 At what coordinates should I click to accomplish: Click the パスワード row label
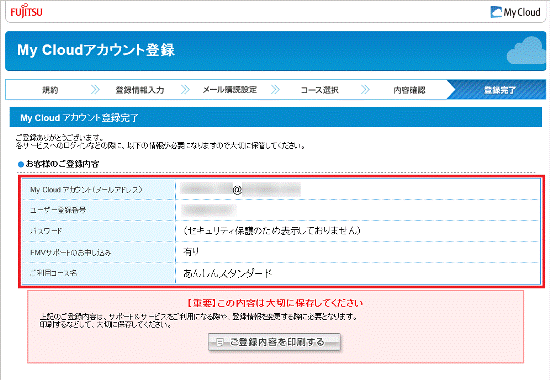(46, 231)
